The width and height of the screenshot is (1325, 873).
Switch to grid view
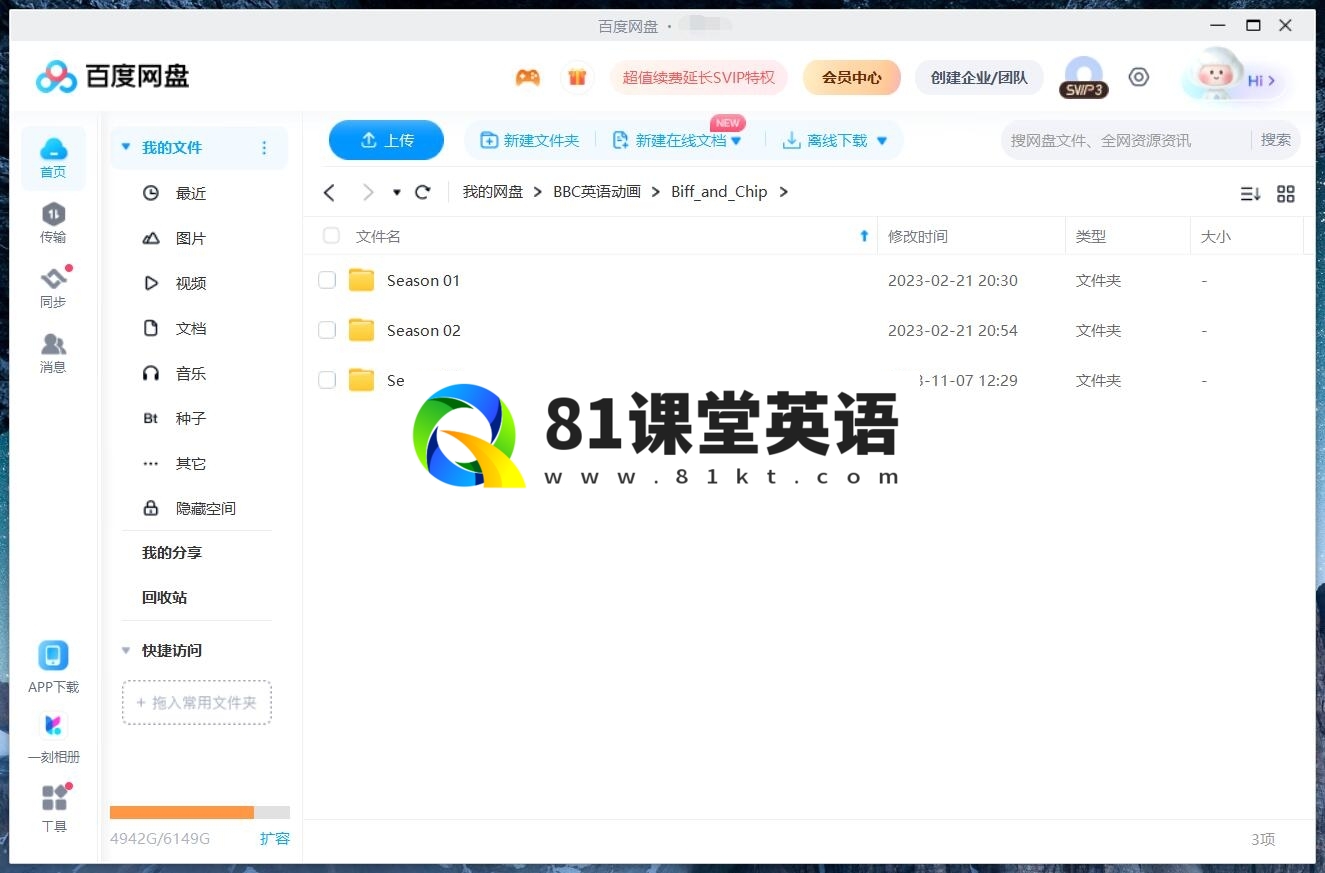tap(1286, 194)
